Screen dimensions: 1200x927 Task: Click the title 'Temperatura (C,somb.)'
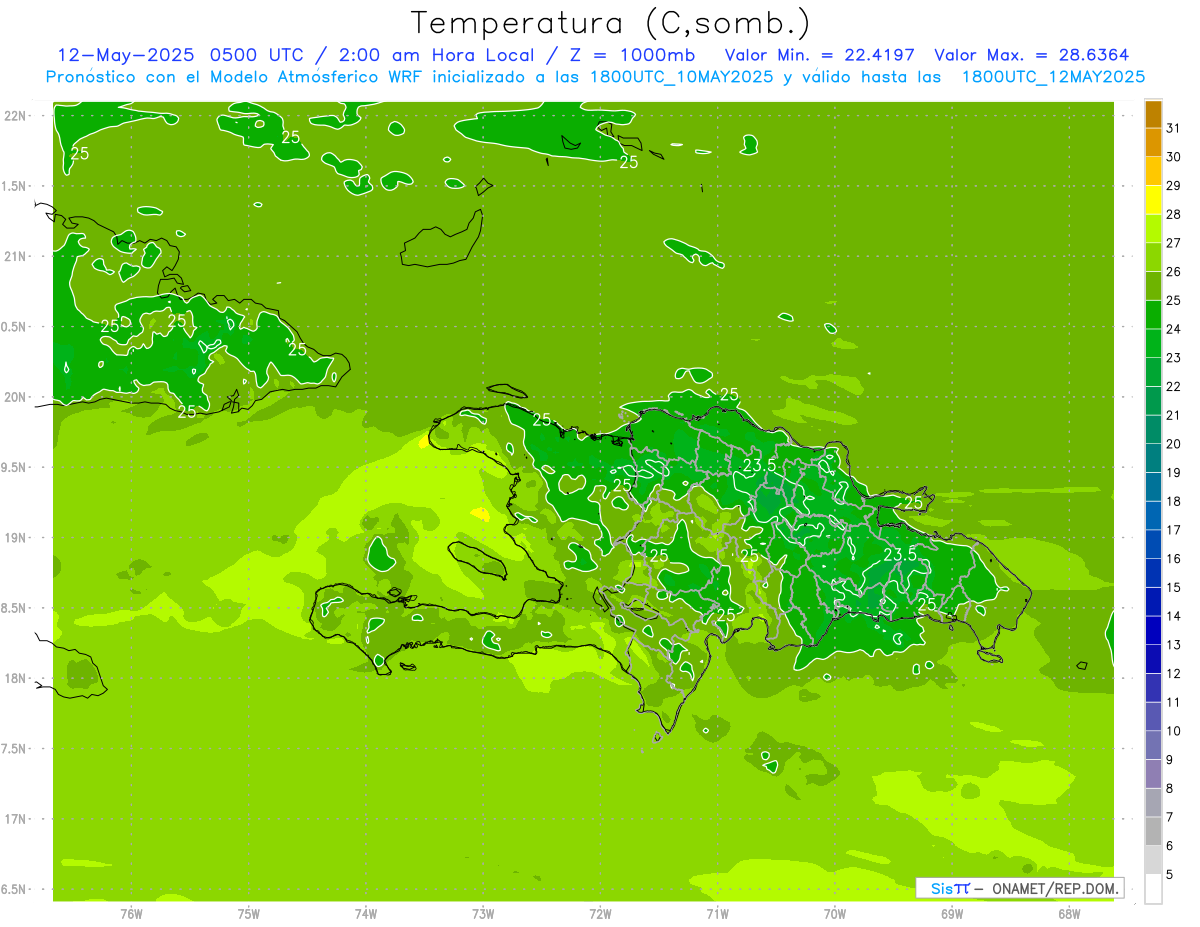(610, 23)
